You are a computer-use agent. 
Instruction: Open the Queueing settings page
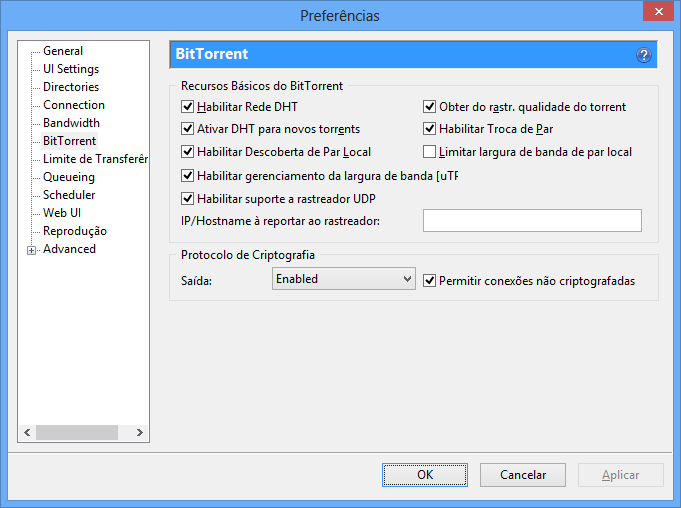(x=69, y=177)
